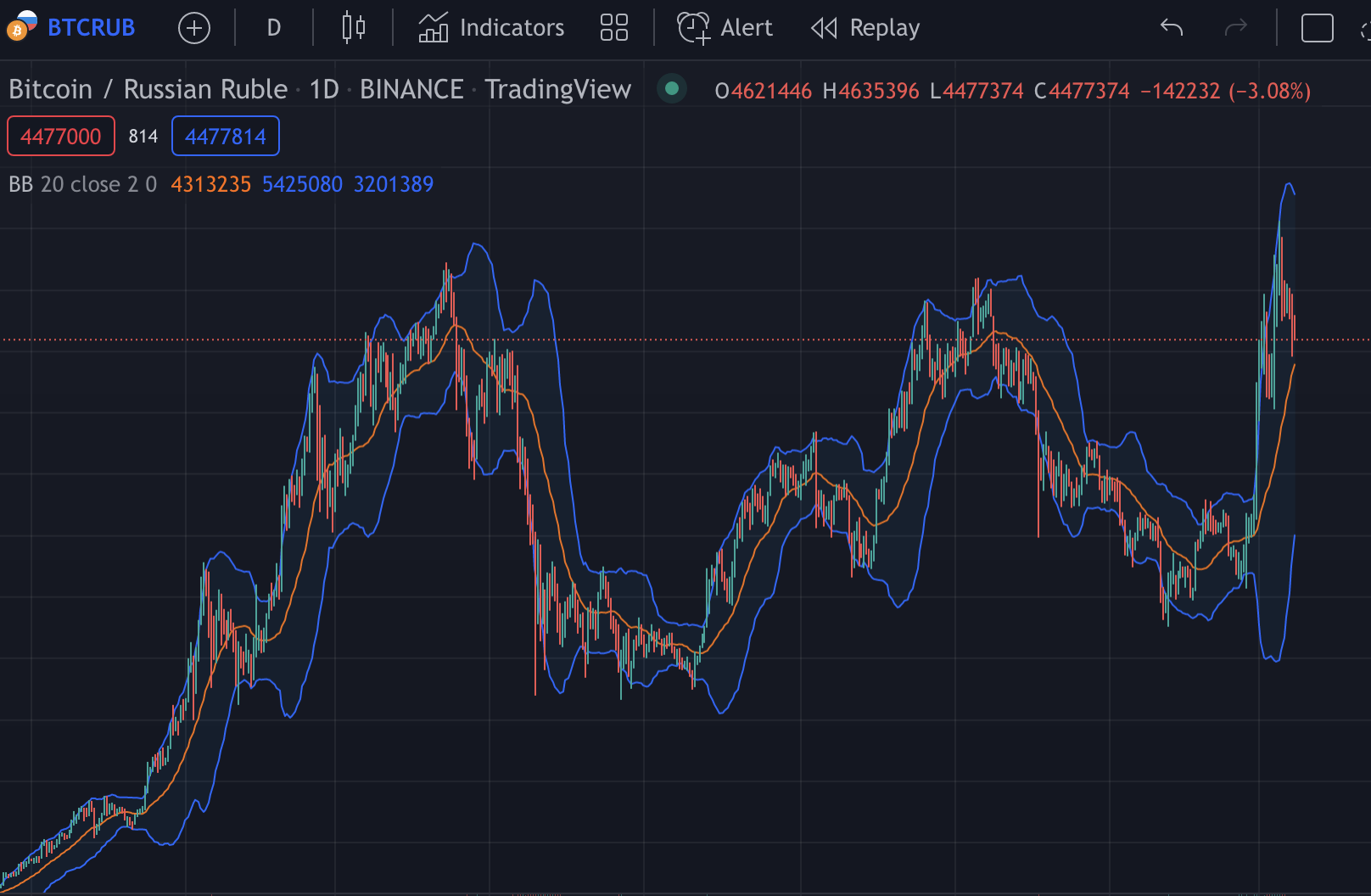Click the 1D label in the chart legend
The width and height of the screenshot is (1371, 896).
[327, 88]
